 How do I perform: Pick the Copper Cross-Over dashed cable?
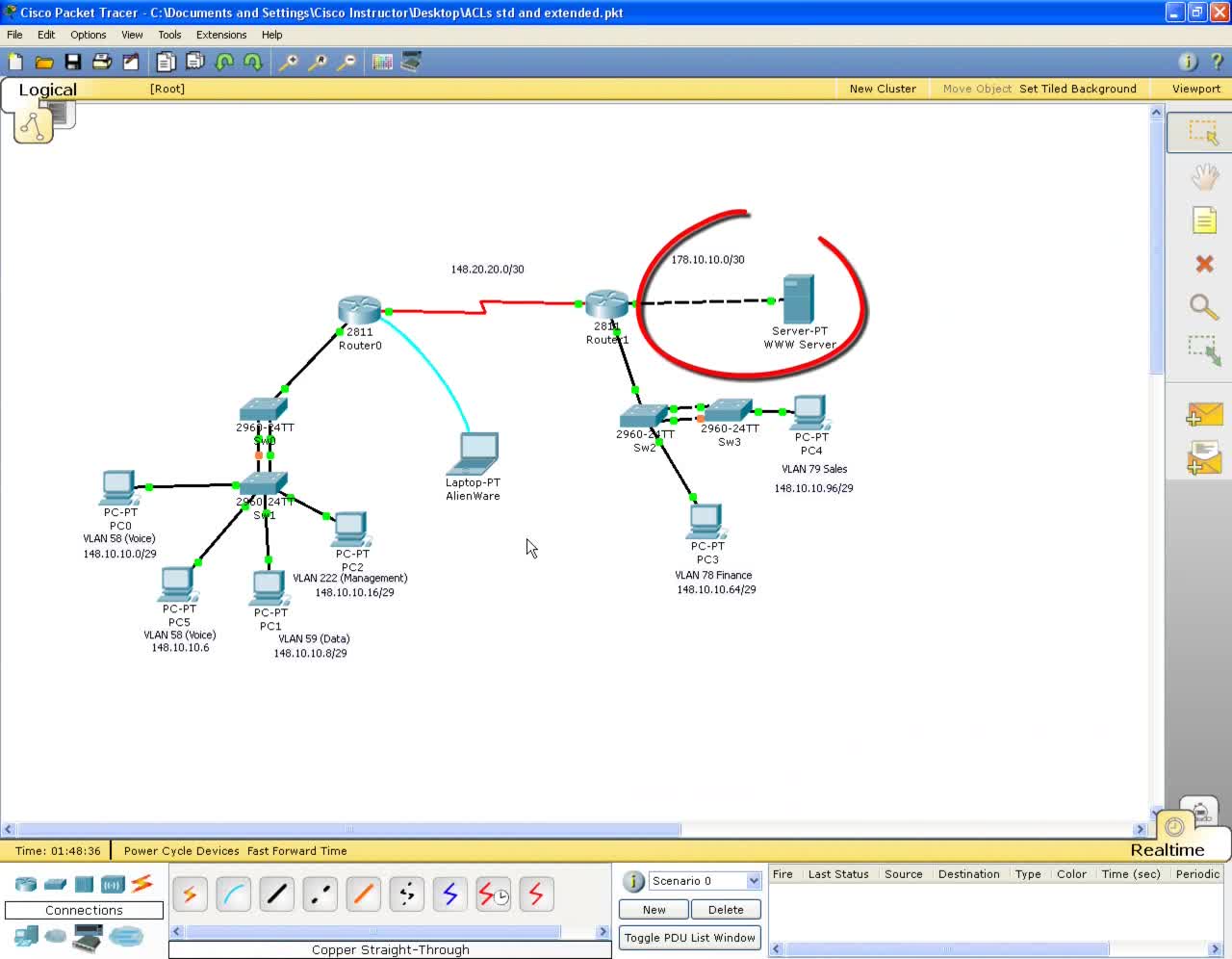point(320,894)
